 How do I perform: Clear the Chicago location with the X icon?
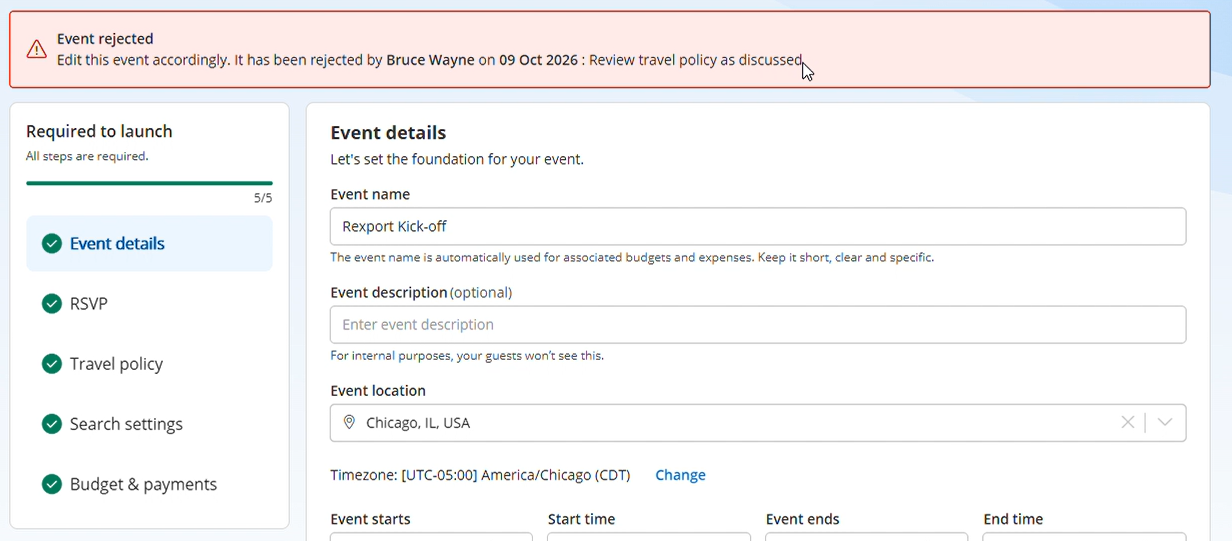click(1128, 423)
